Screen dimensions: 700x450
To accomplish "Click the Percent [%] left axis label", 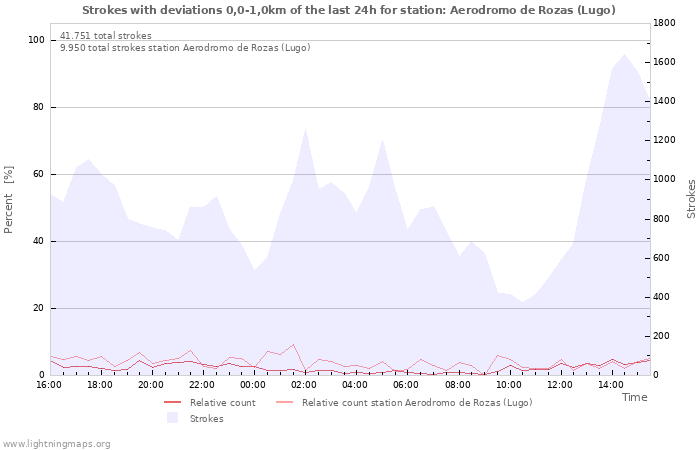I will (10, 200).
